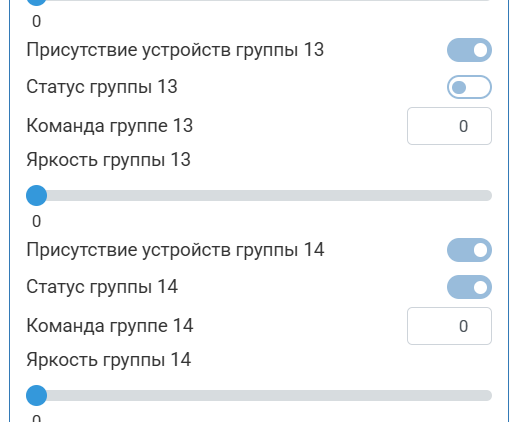This screenshot has width=512, height=422.
Task: Focus the Команда группе 14 number field
Action: click(449, 326)
